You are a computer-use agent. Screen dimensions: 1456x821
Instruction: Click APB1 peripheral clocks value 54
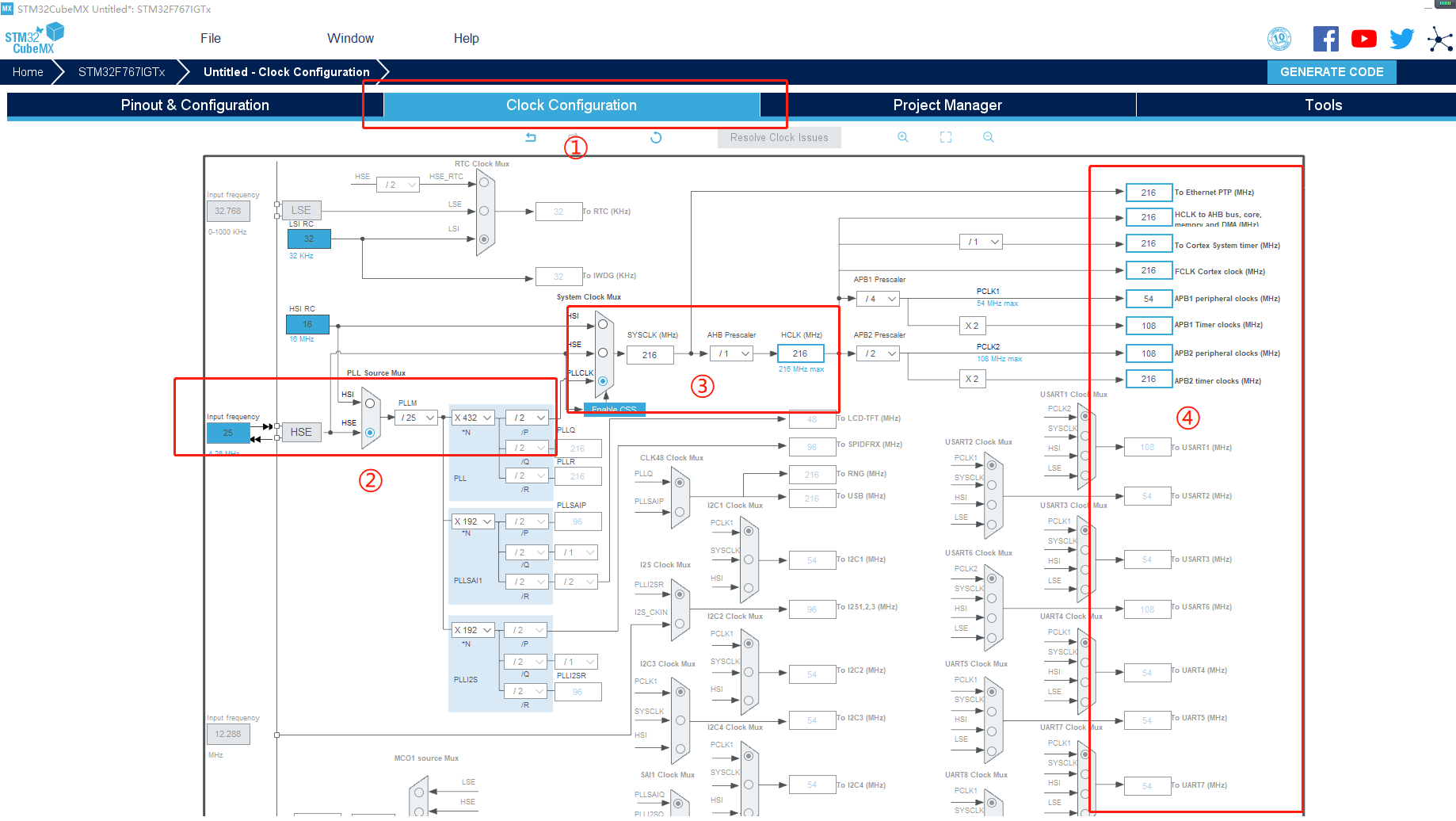(x=1149, y=299)
